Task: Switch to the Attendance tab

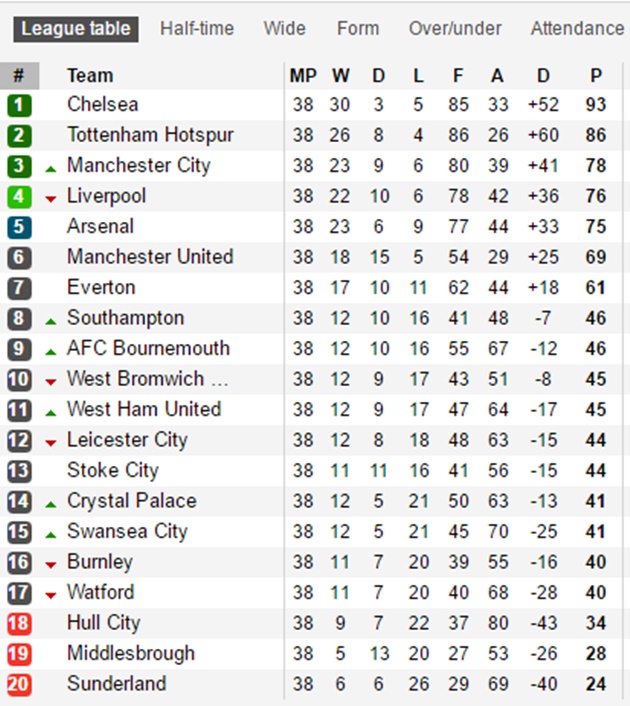Action: pyautogui.click(x=577, y=29)
